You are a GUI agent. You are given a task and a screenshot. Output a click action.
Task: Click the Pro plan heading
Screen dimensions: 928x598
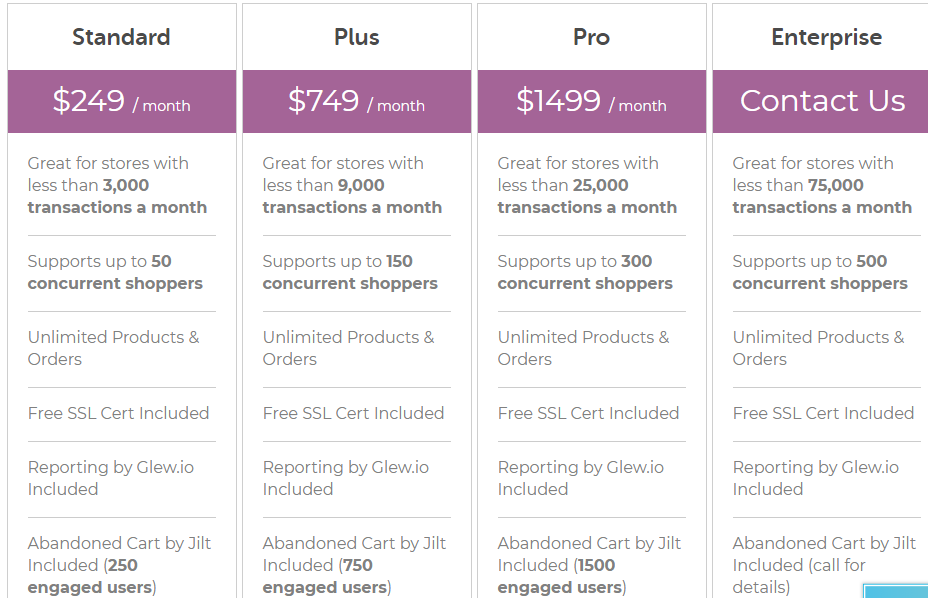pyautogui.click(x=591, y=37)
